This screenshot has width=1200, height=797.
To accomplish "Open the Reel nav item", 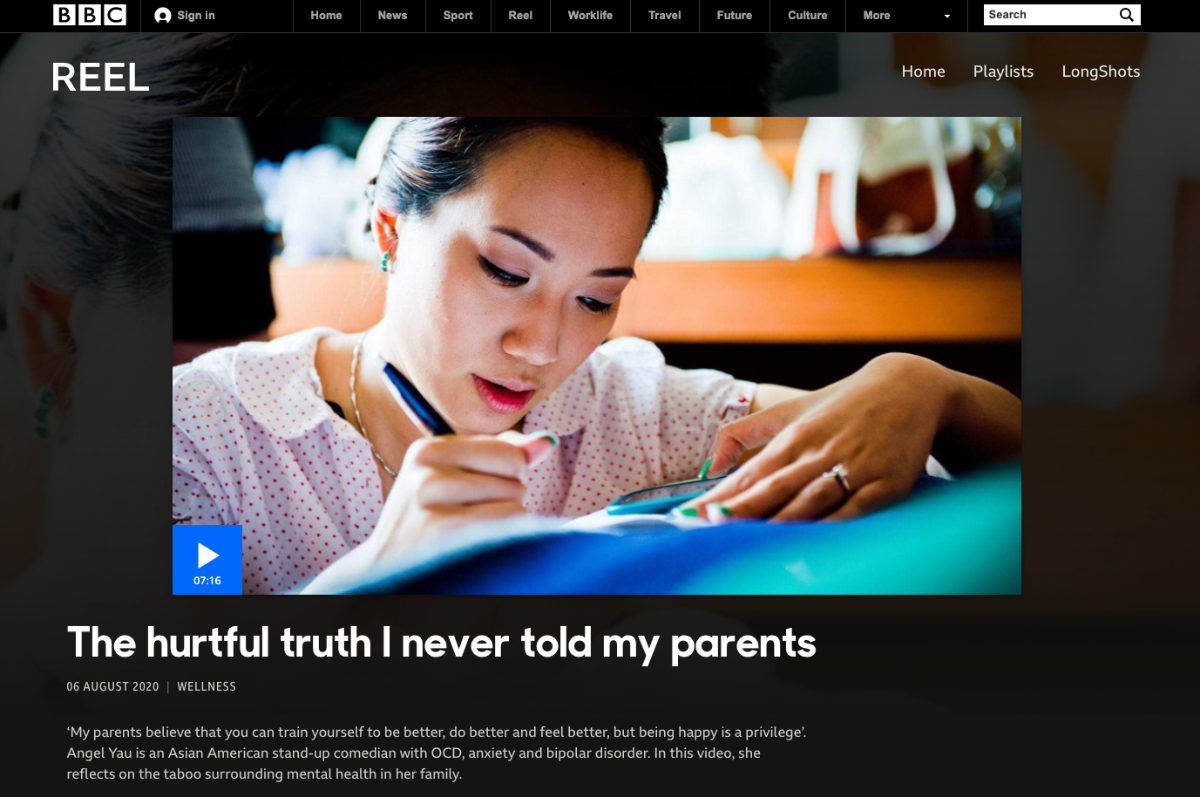I will pyautogui.click(x=521, y=15).
